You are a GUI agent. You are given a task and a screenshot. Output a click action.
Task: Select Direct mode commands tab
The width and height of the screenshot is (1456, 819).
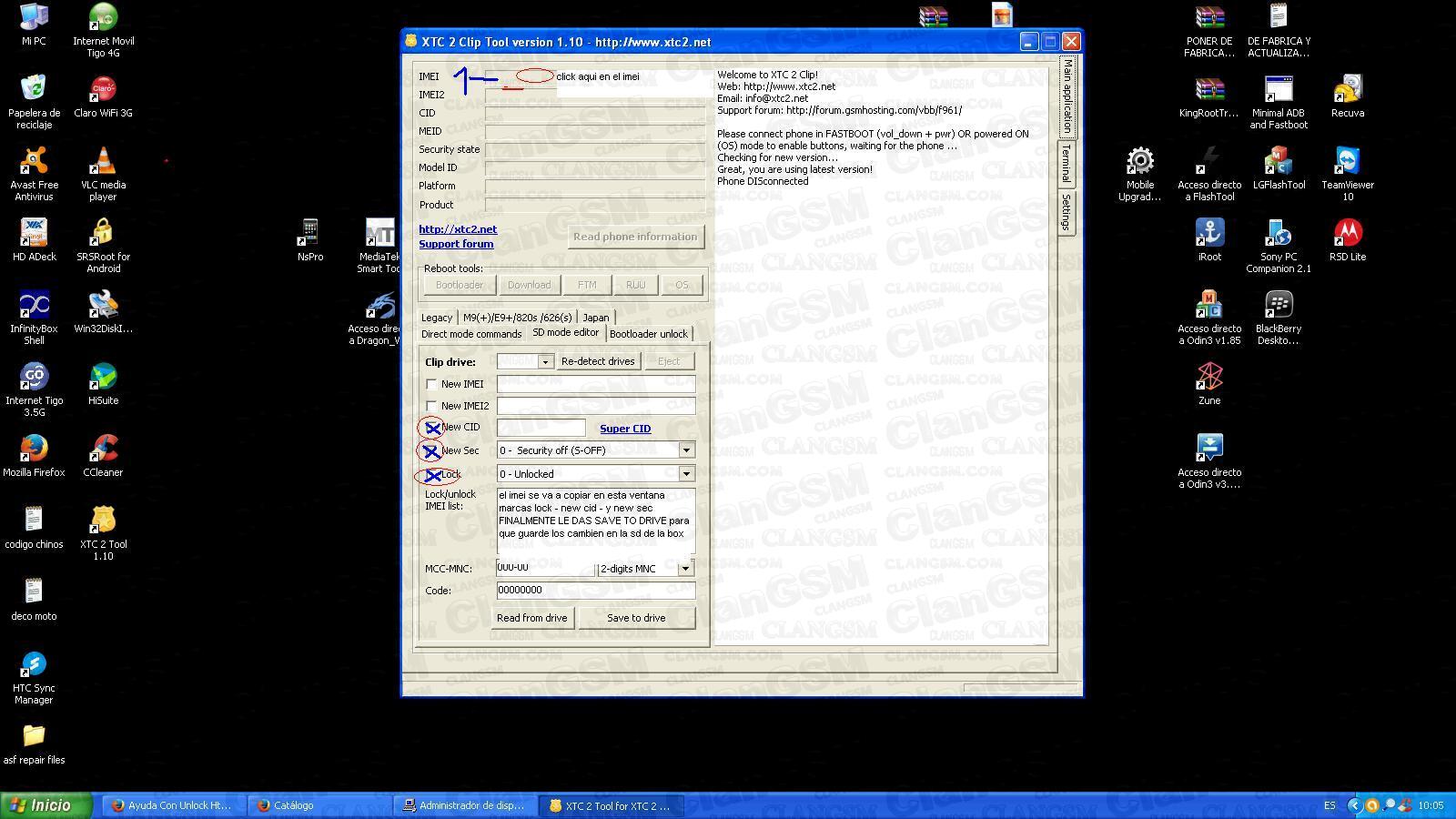tap(471, 334)
